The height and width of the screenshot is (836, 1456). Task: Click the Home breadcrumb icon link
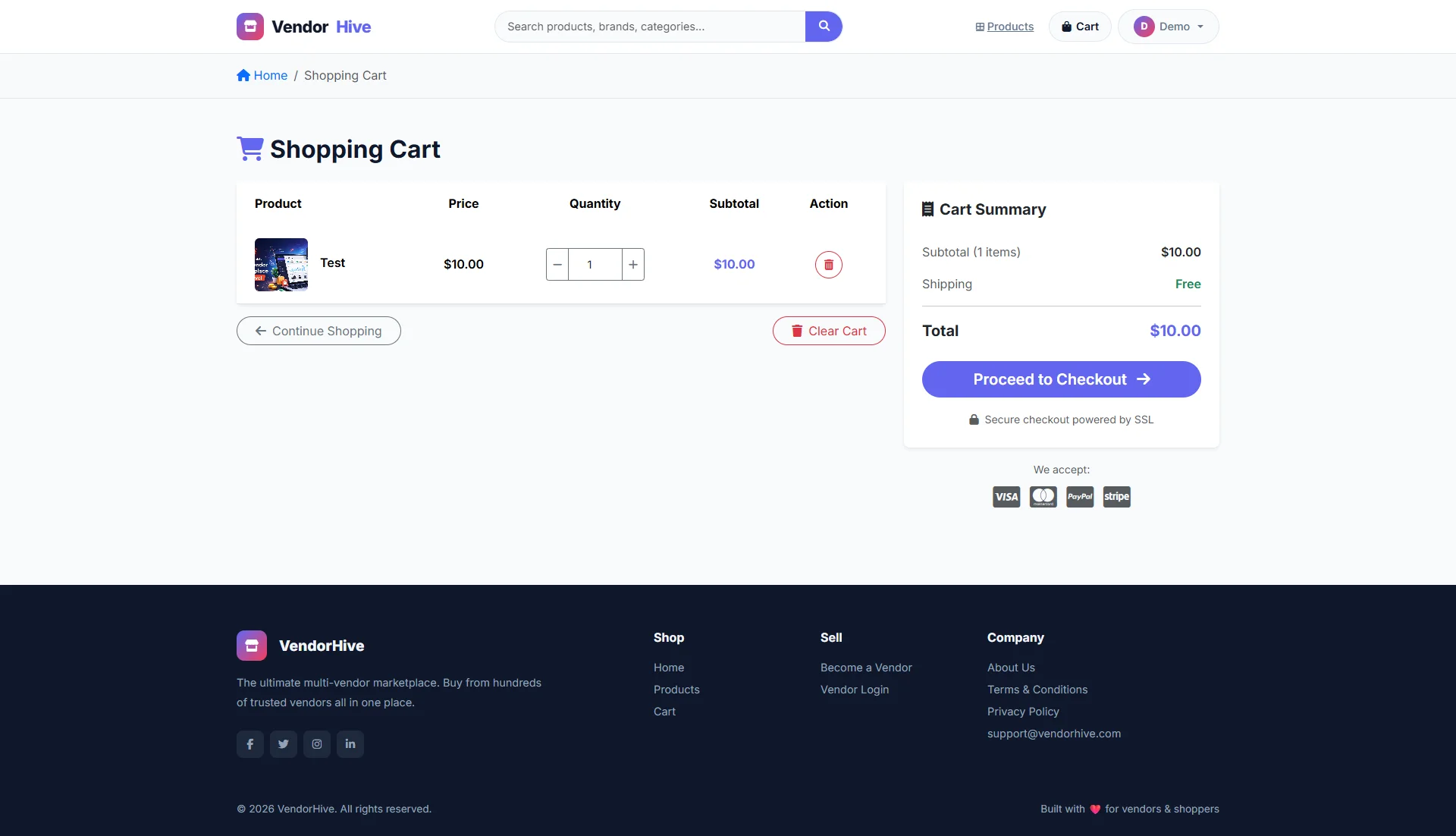(x=262, y=75)
